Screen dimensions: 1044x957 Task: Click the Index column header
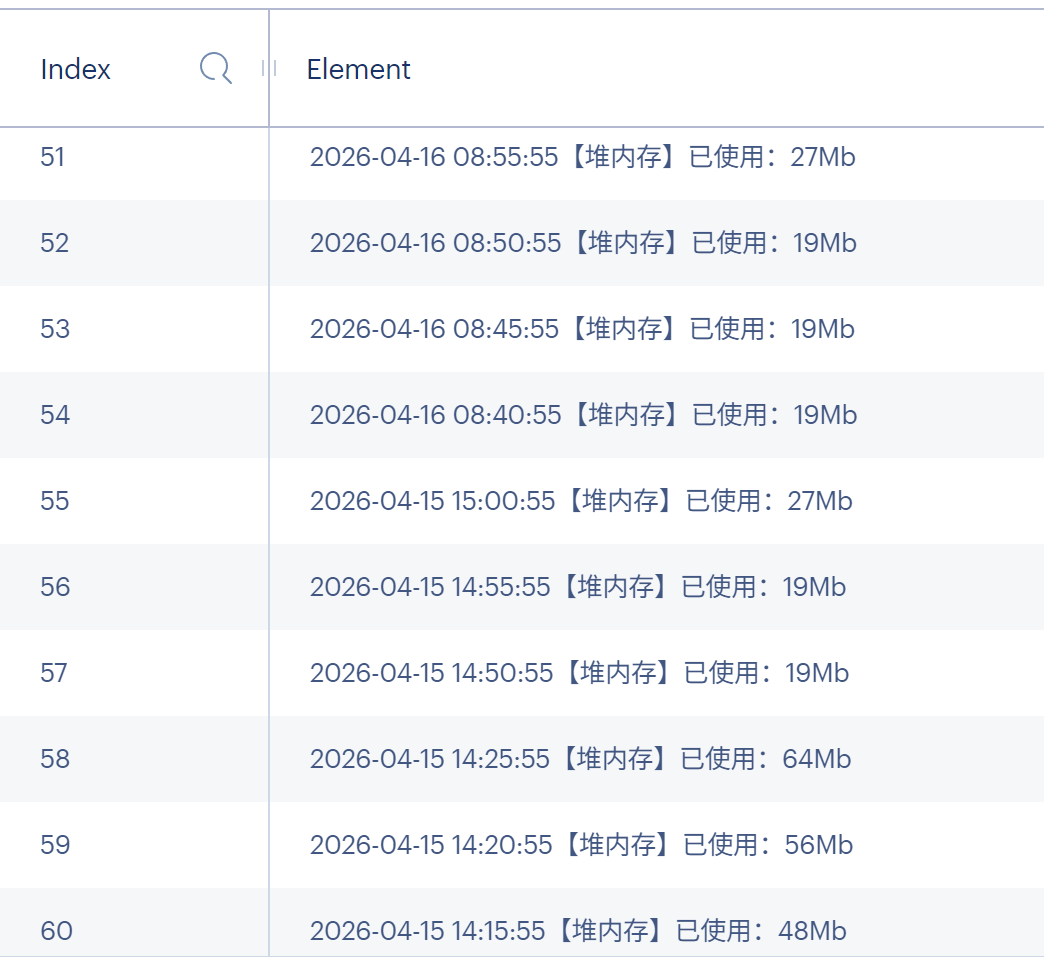76,69
